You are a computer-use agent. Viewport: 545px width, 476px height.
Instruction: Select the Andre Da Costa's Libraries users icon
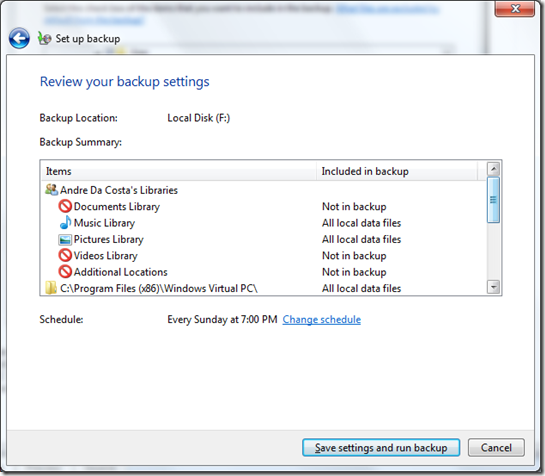[x=51, y=190]
